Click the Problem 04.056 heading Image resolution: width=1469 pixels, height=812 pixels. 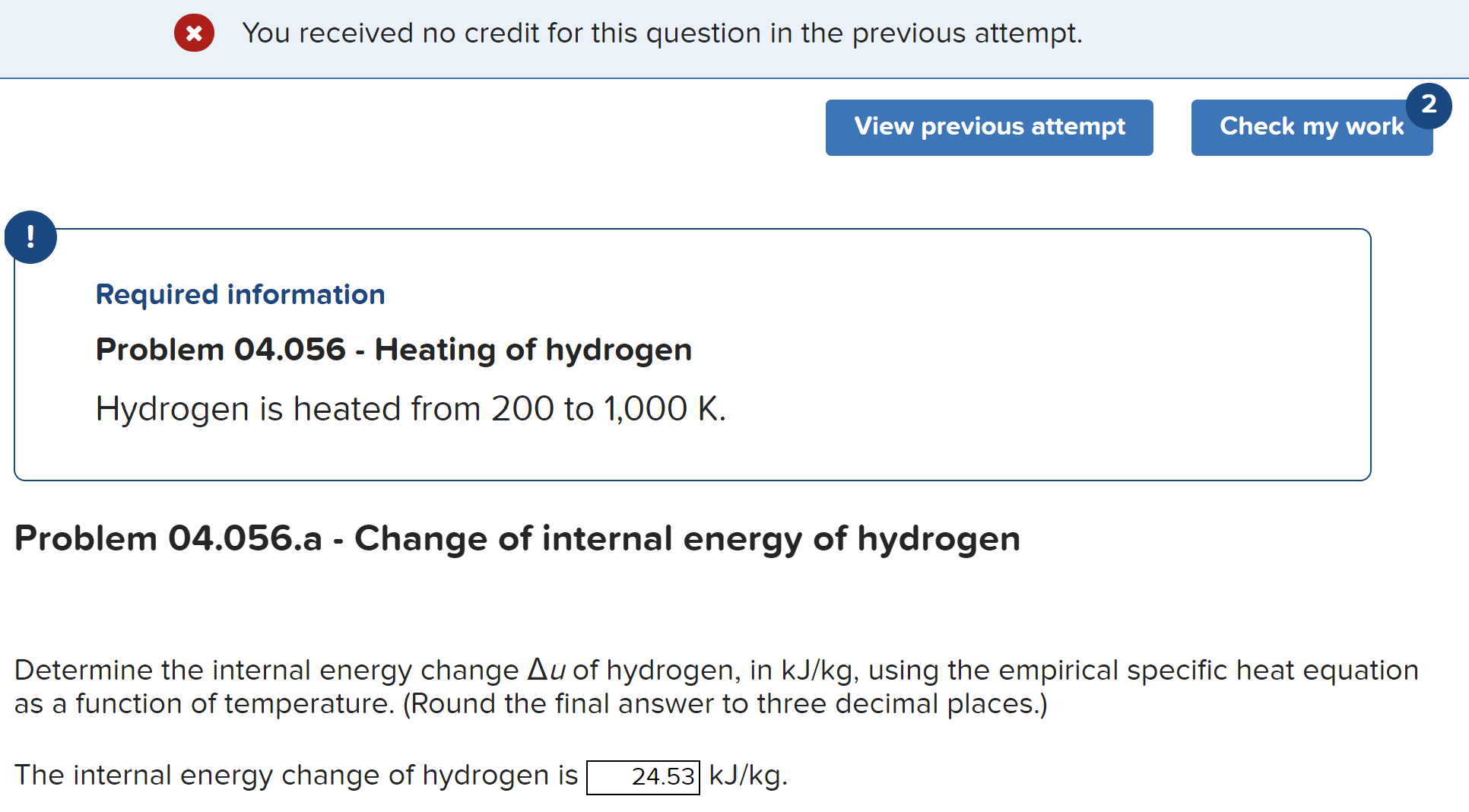(394, 350)
